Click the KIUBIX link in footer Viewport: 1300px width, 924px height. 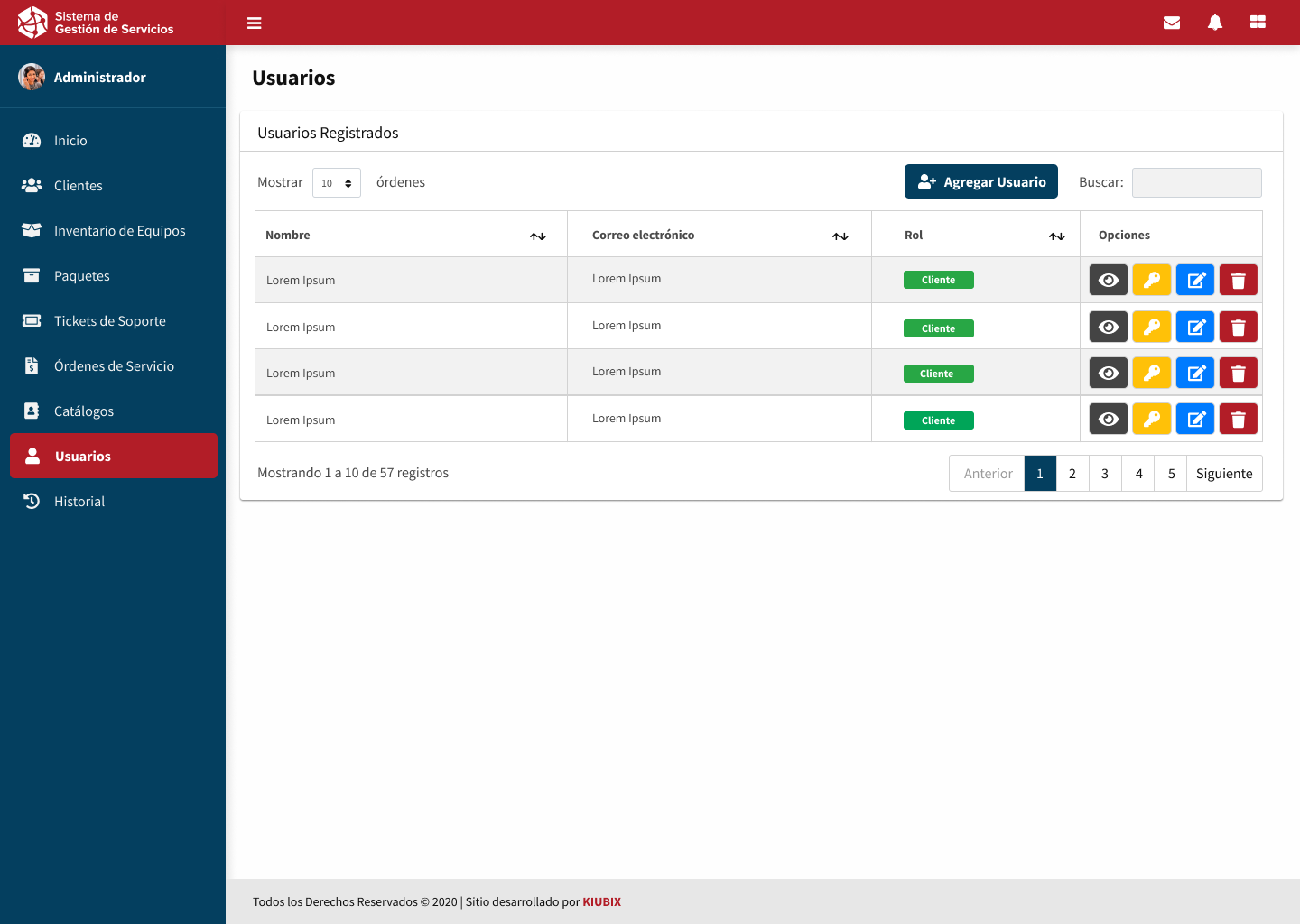(x=602, y=902)
